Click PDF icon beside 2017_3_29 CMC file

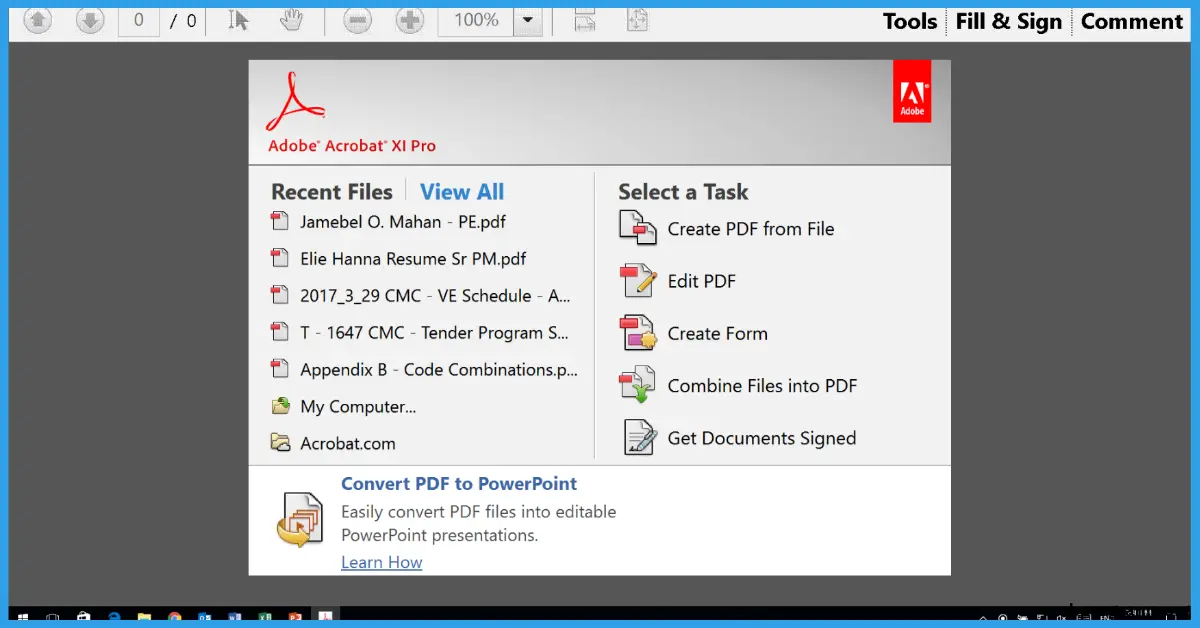coord(280,295)
